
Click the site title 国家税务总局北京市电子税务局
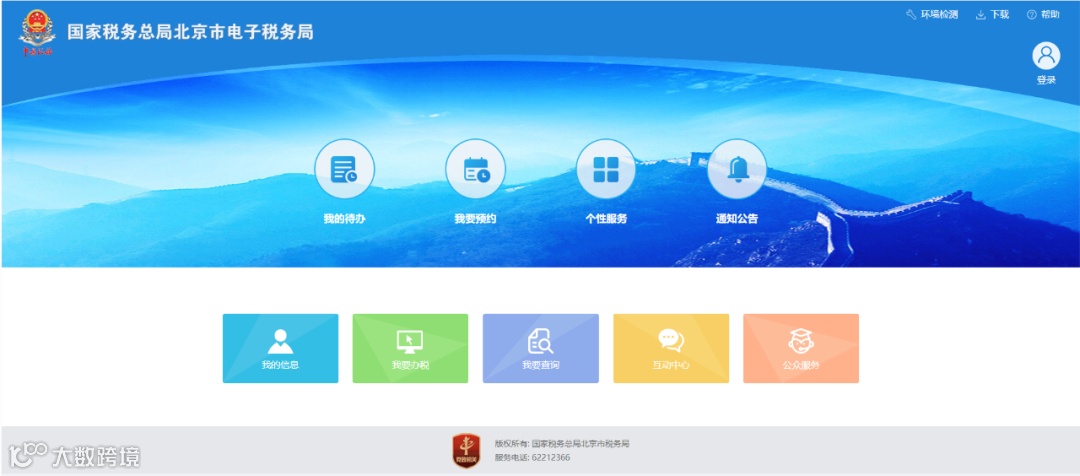(x=190, y=32)
